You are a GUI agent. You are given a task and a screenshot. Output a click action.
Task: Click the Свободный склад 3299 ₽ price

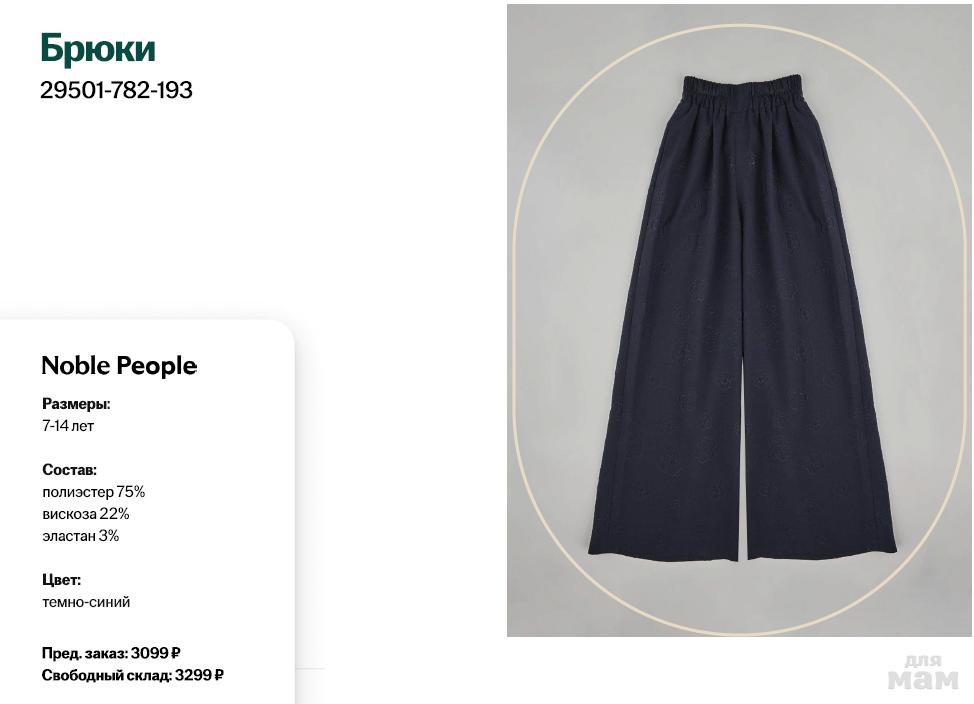(x=132, y=675)
